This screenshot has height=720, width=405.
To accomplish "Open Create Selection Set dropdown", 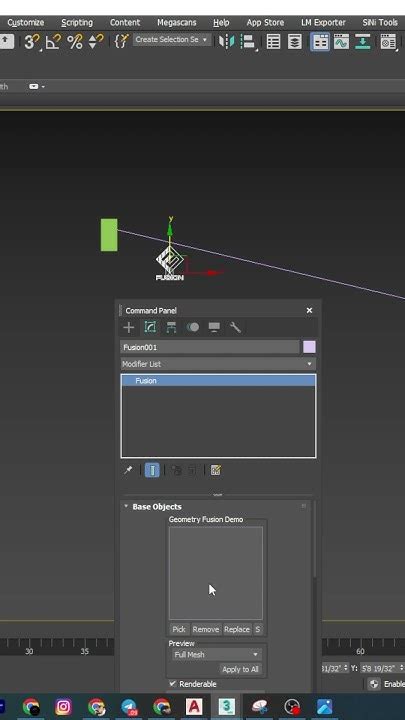I will [x=172, y=39].
